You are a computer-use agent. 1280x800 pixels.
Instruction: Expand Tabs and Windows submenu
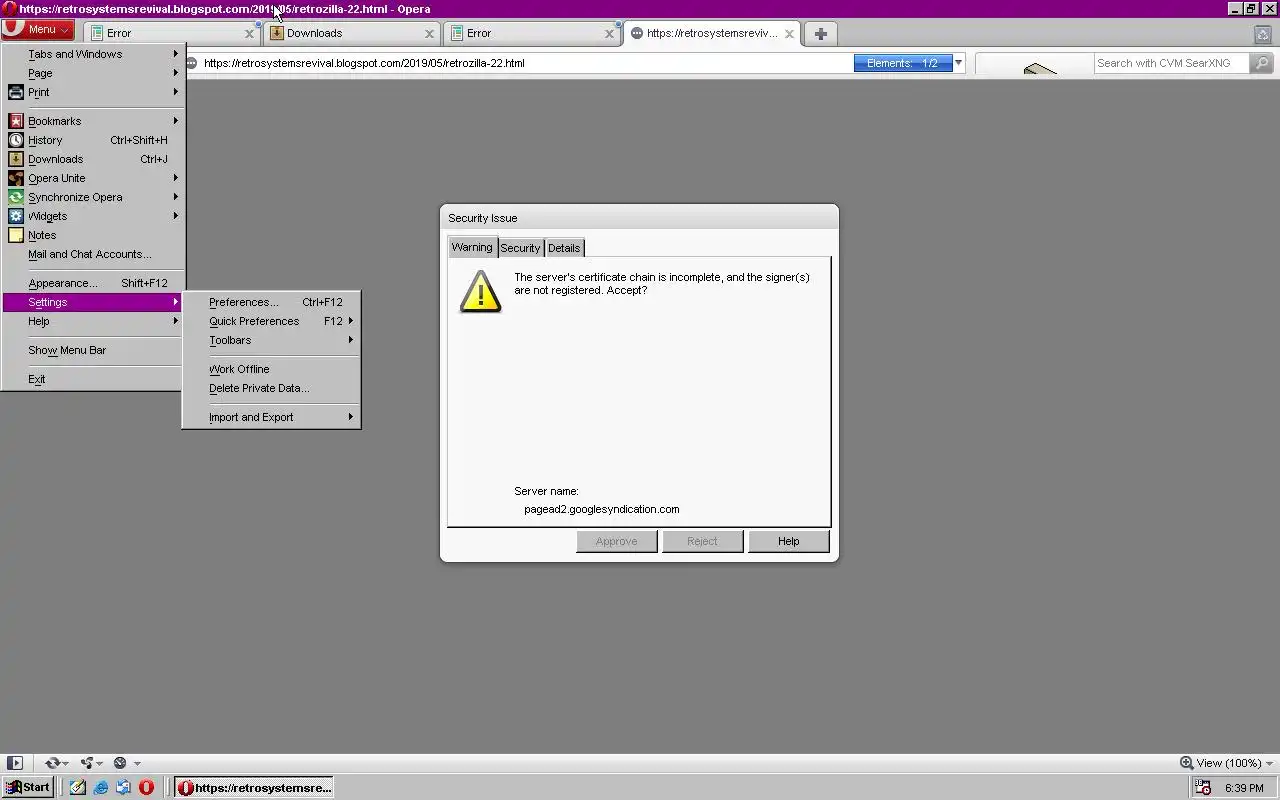click(x=91, y=54)
